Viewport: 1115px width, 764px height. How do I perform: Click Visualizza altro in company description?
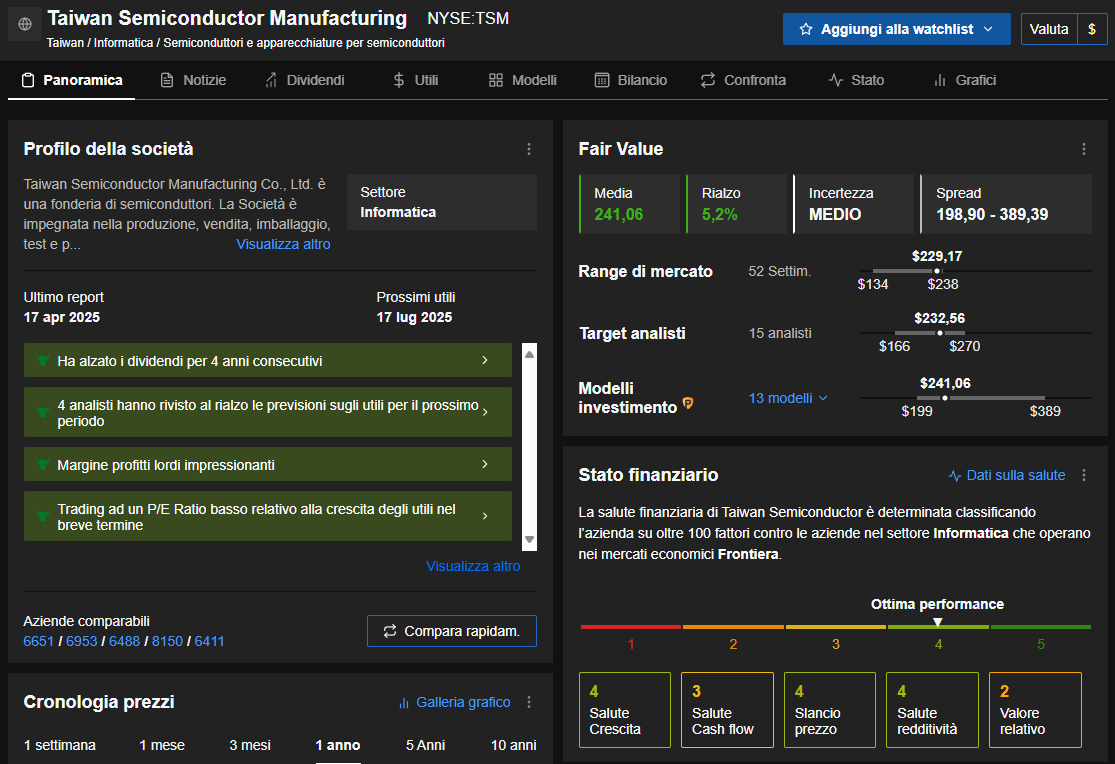coord(283,244)
